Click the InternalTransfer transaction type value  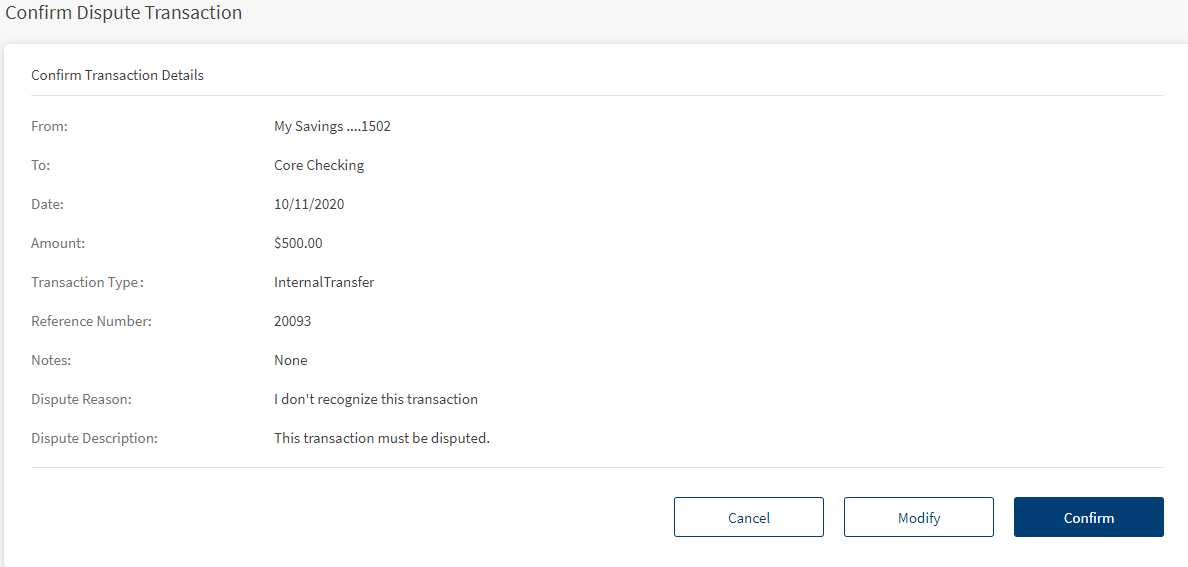(324, 282)
